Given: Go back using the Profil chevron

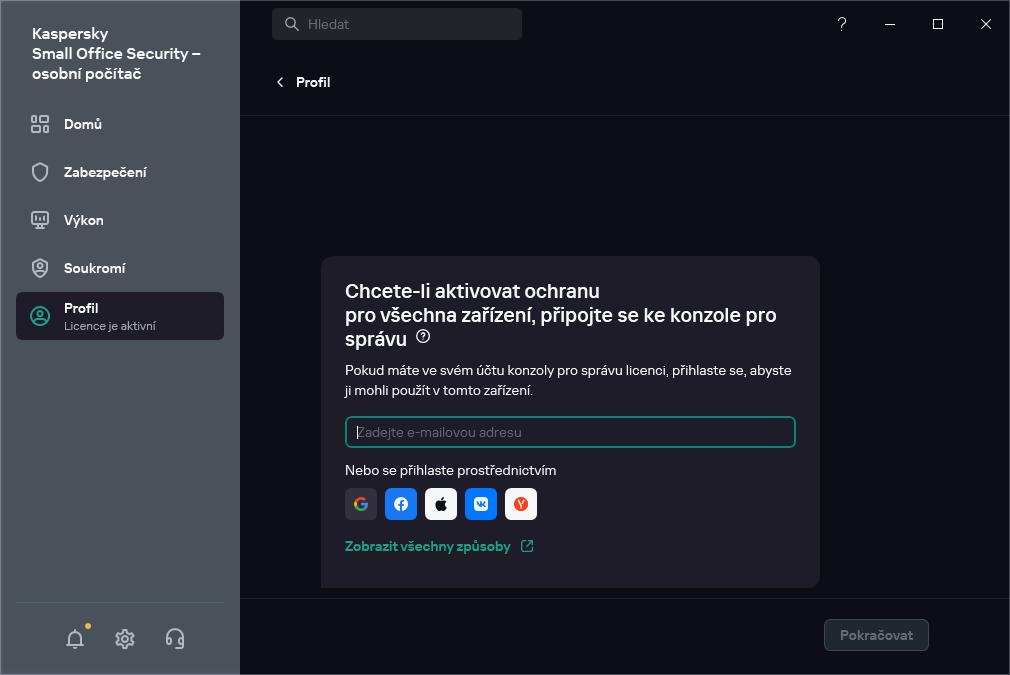Looking at the screenshot, I should point(280,82).
